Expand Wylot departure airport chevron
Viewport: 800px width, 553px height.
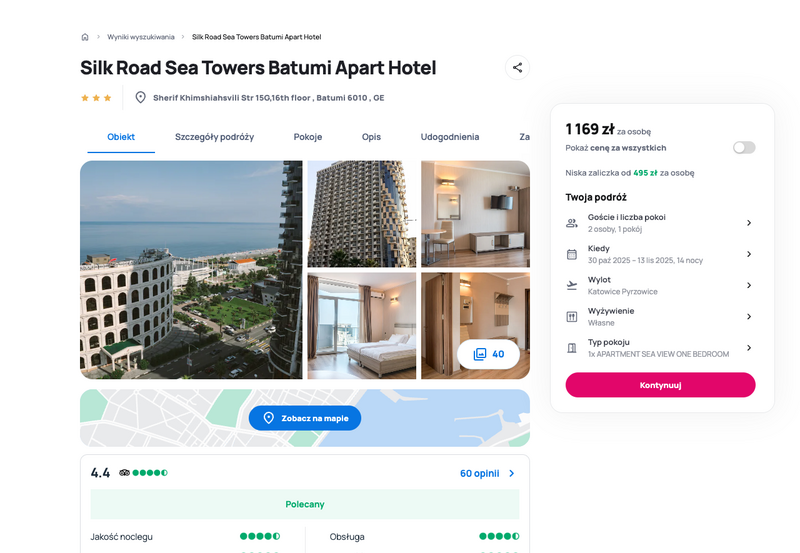pyautogui.click(x=749, y=285)
